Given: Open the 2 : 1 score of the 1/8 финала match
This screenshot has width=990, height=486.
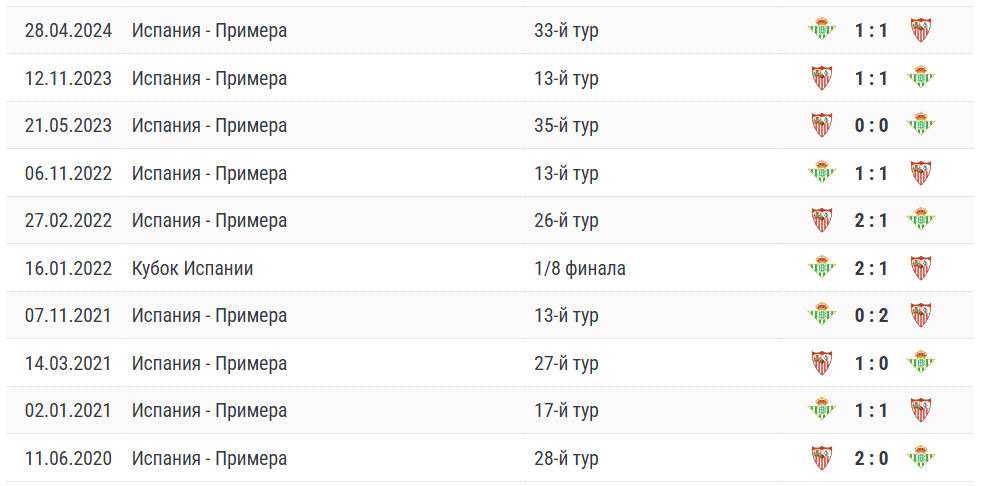Looking at the screenshot, I should [x=871, y=268].
